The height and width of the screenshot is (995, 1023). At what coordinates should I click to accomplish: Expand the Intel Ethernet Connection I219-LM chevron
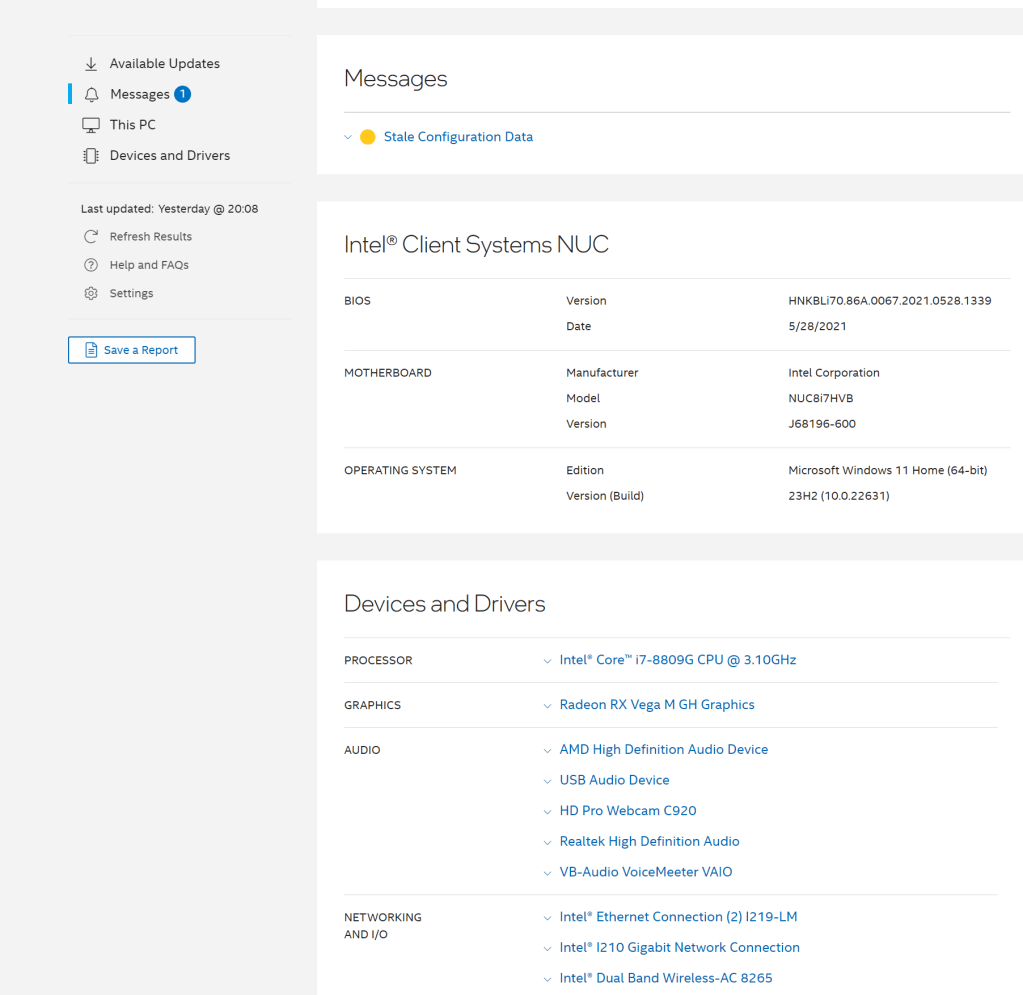547,919
